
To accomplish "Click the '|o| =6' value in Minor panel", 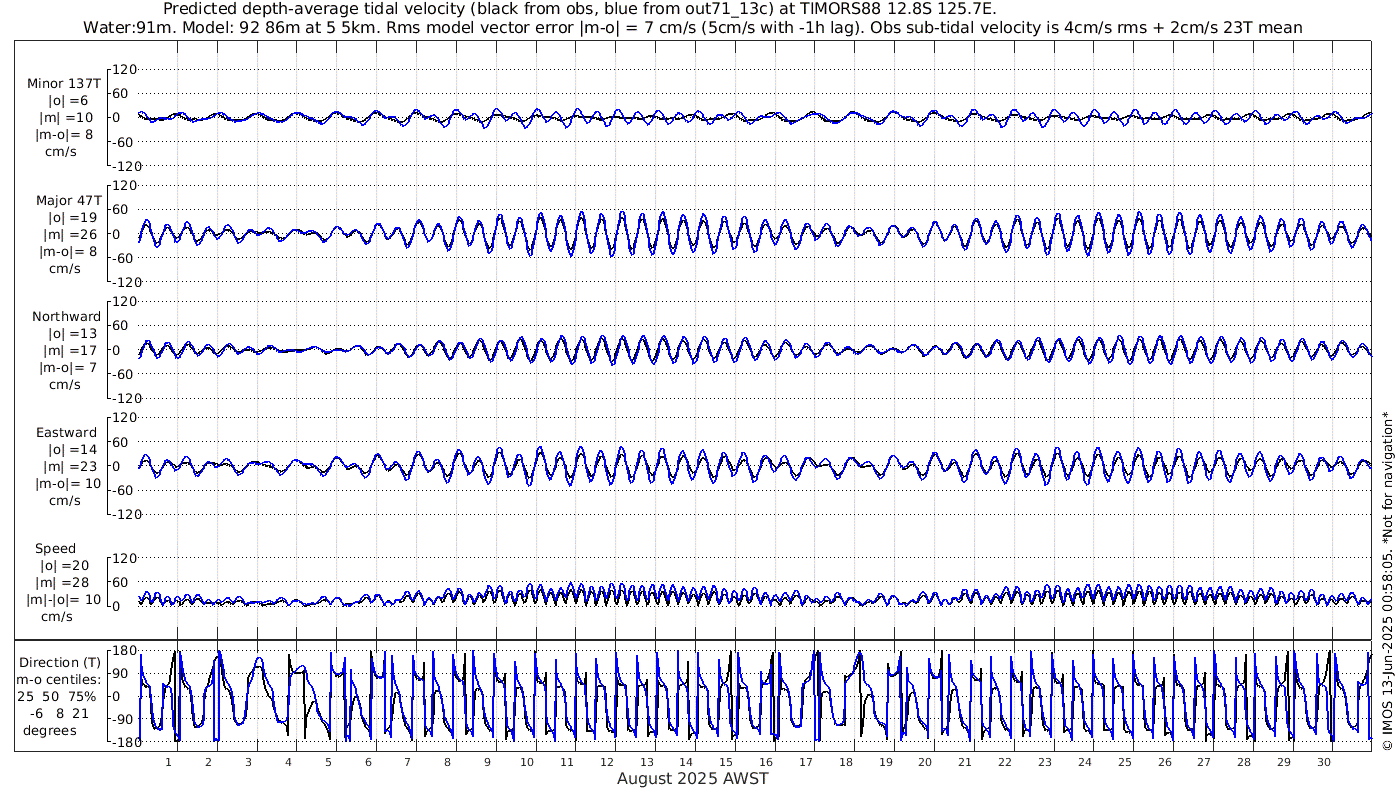I will click(x=68, y=101).
